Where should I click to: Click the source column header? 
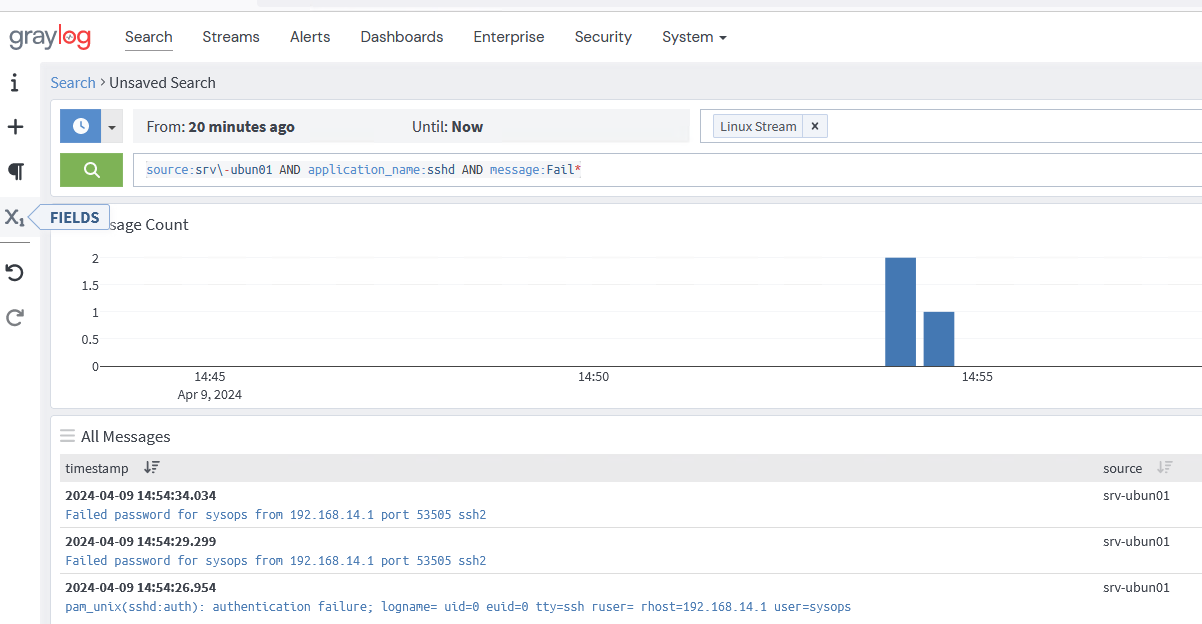pos(1122,468)
